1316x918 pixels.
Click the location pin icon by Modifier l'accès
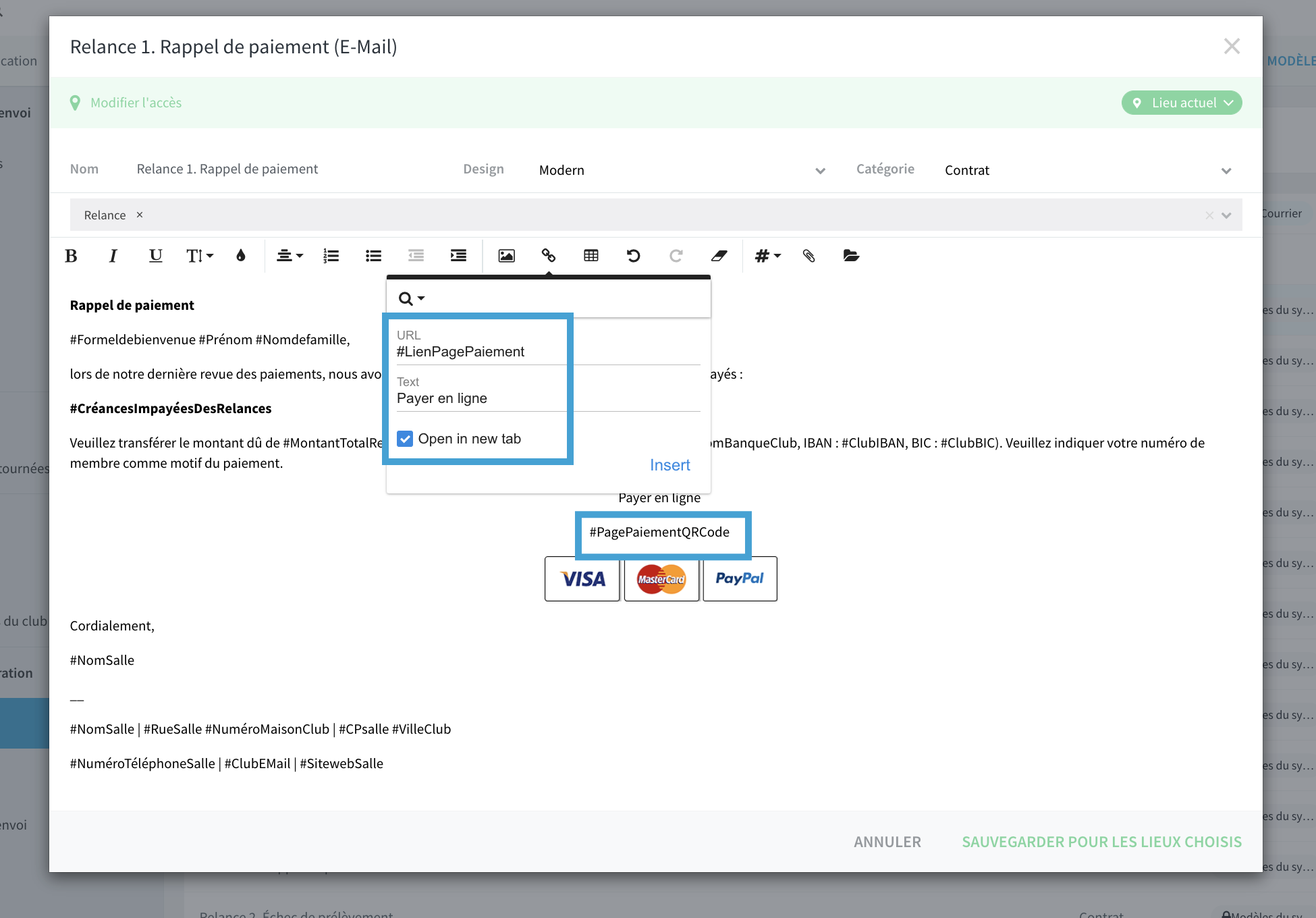[75, 103]
